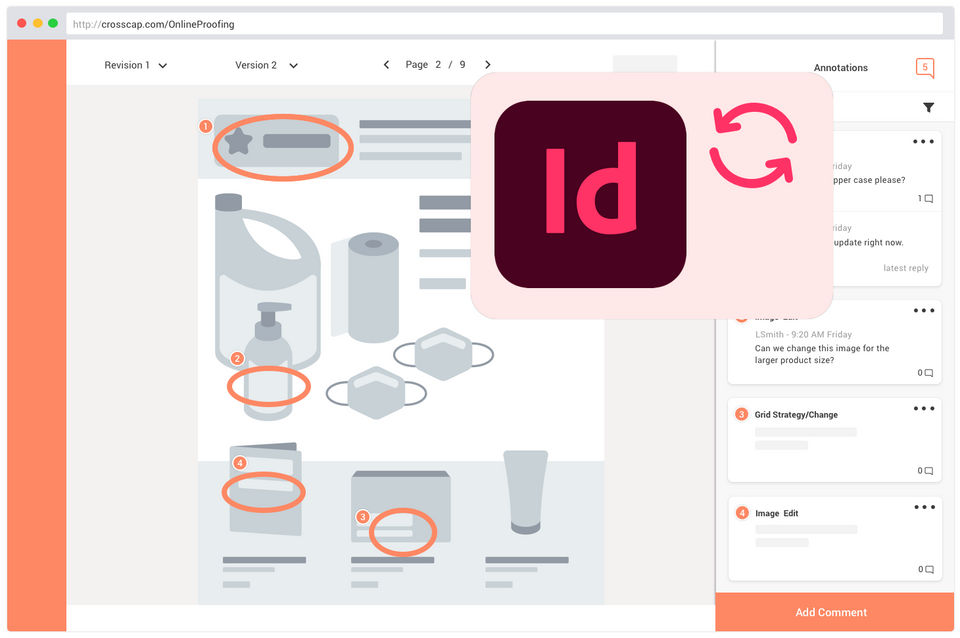Click reply icon on the LSmith comment

click(925, 373)
